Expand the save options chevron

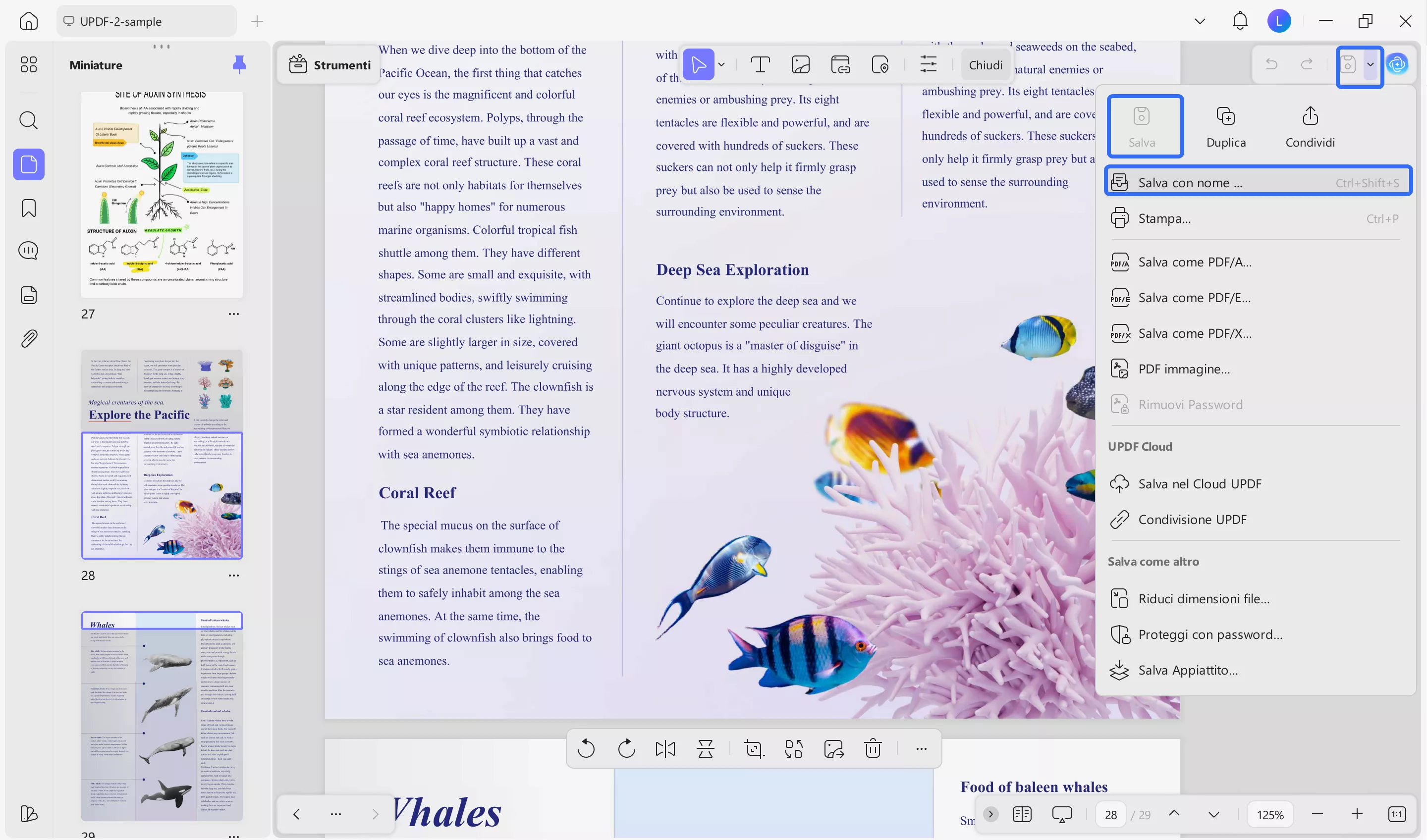(1371, 64)
